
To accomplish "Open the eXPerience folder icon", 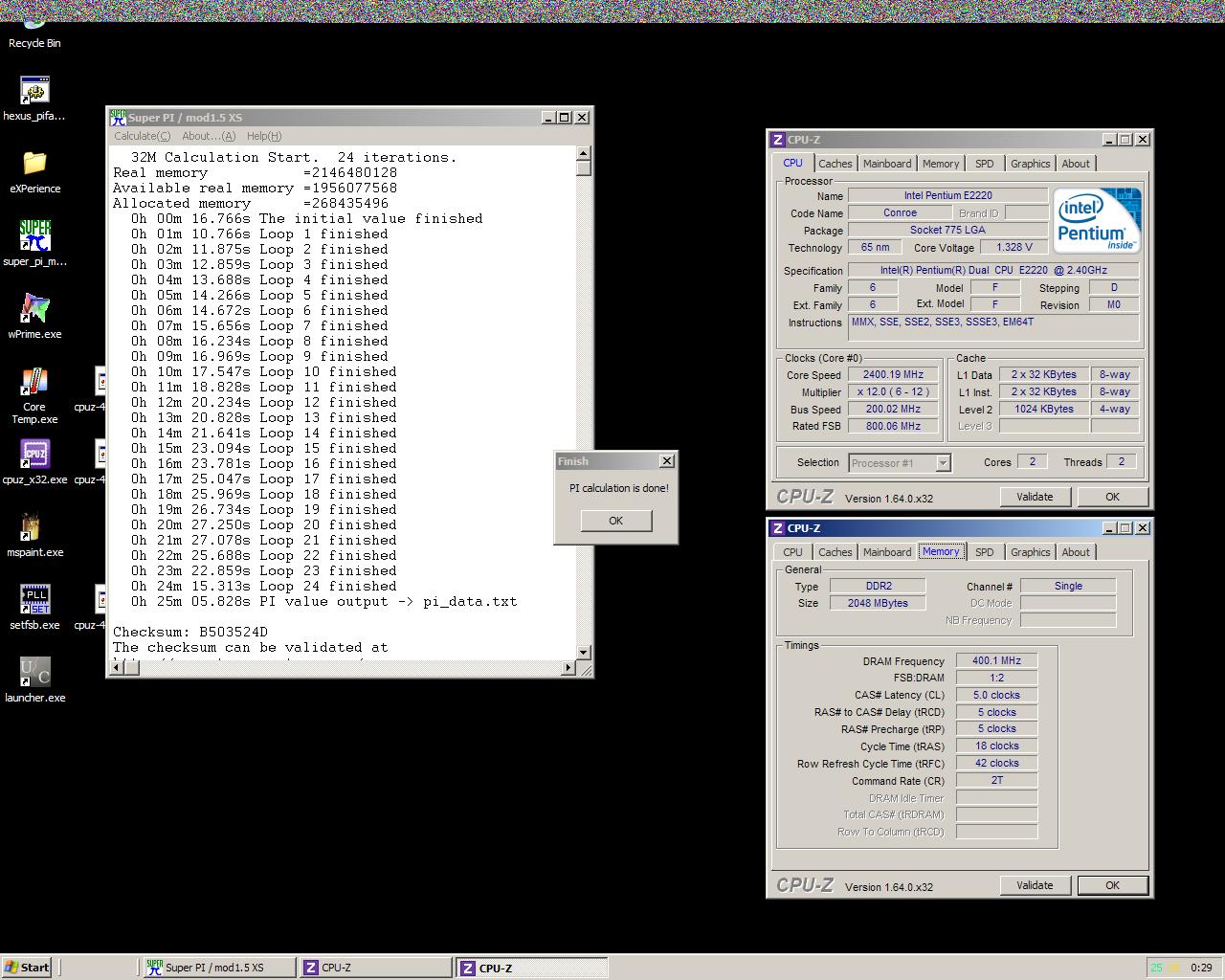I will point(34,172).
